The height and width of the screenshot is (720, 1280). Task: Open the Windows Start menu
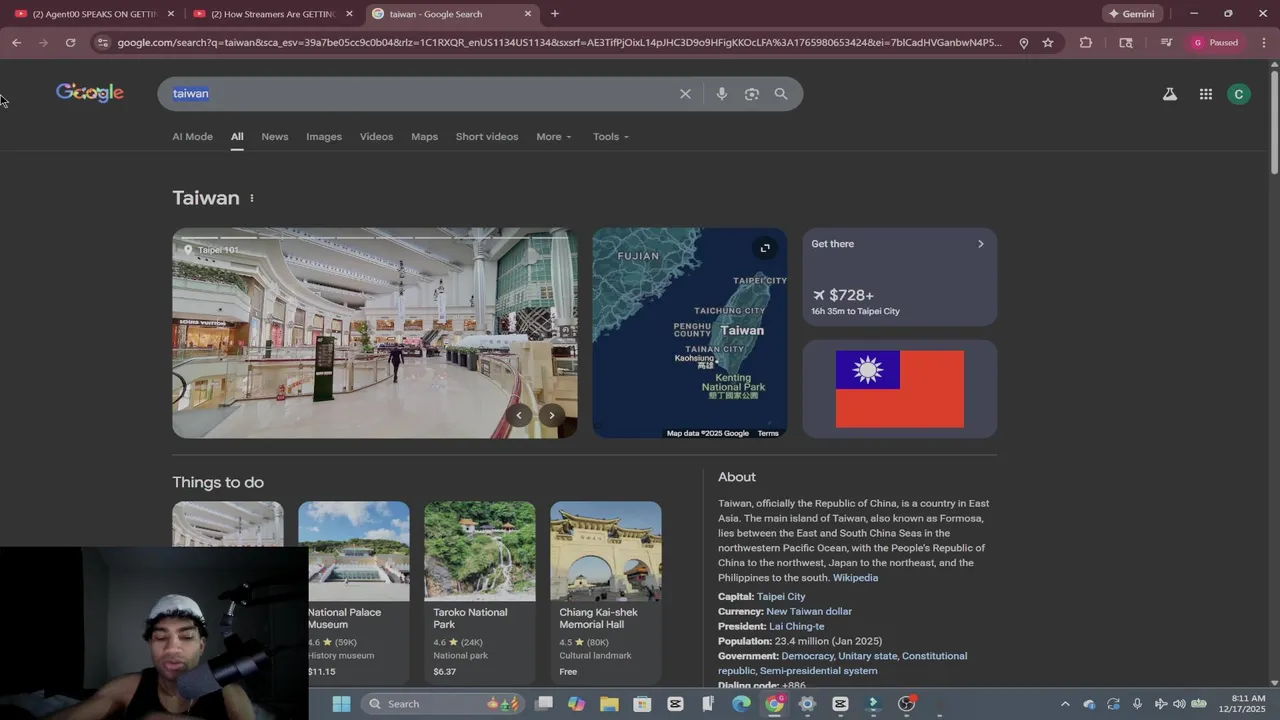click(341, 704)
